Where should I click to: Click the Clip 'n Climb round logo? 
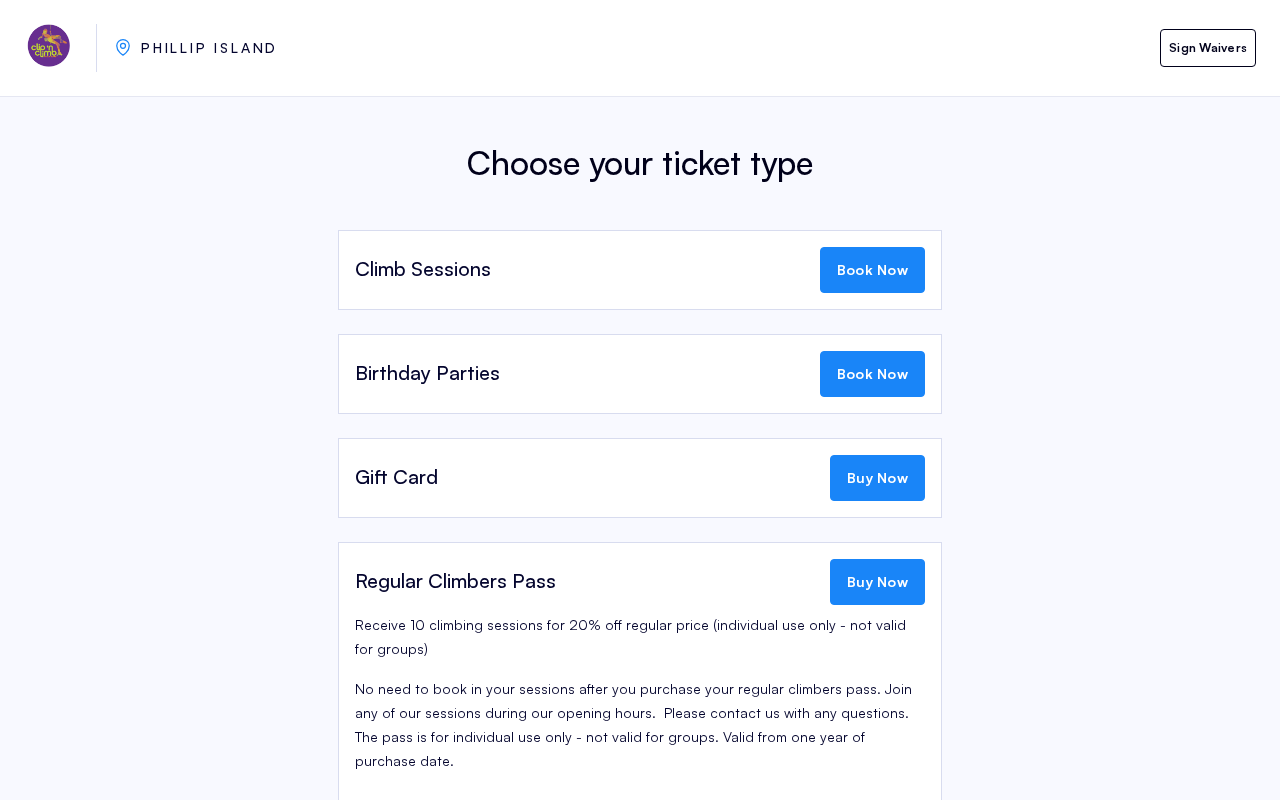pyautogui.click(x=49, y=46)
